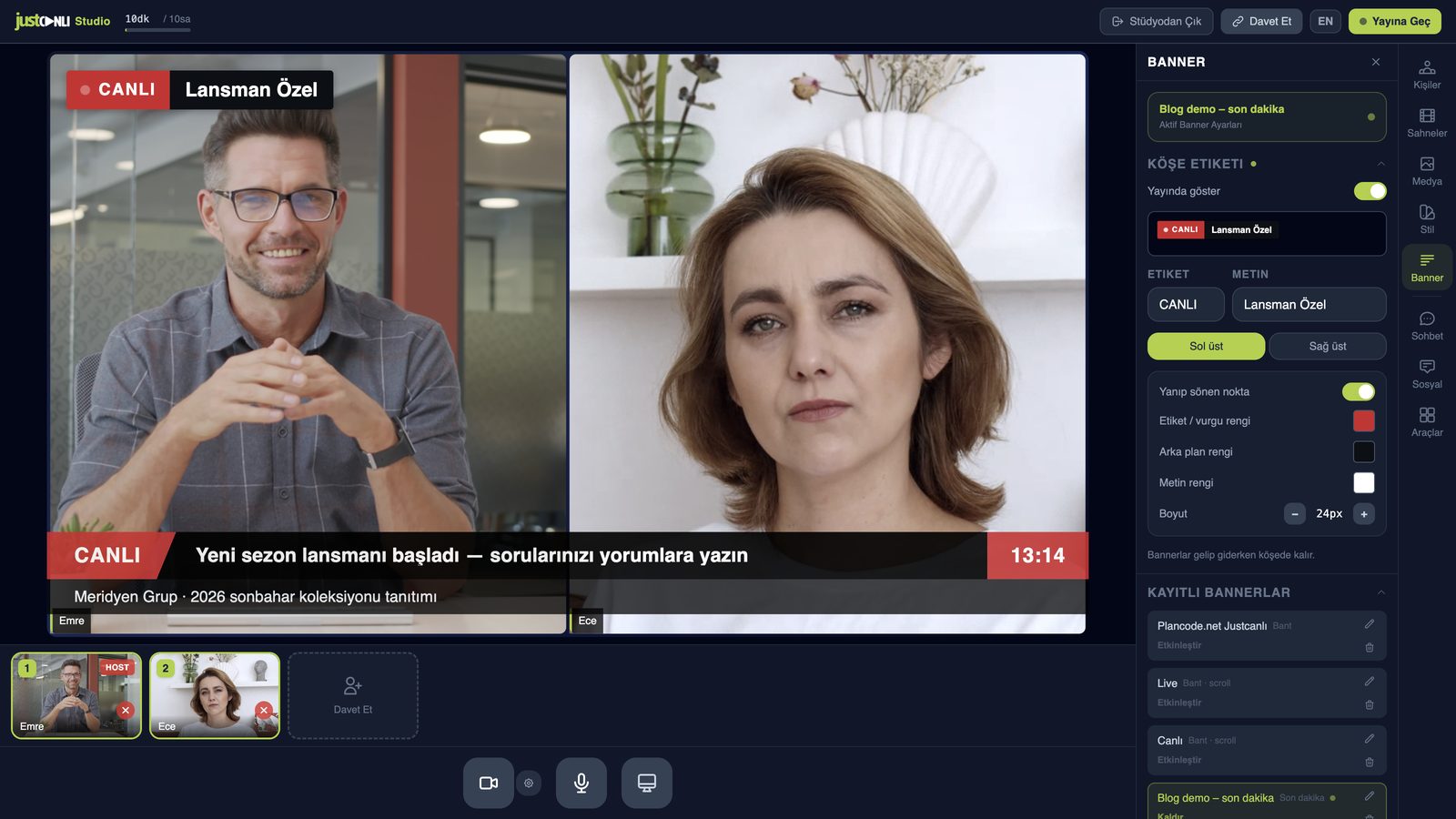Open camera settings gear

coord(529,783)
